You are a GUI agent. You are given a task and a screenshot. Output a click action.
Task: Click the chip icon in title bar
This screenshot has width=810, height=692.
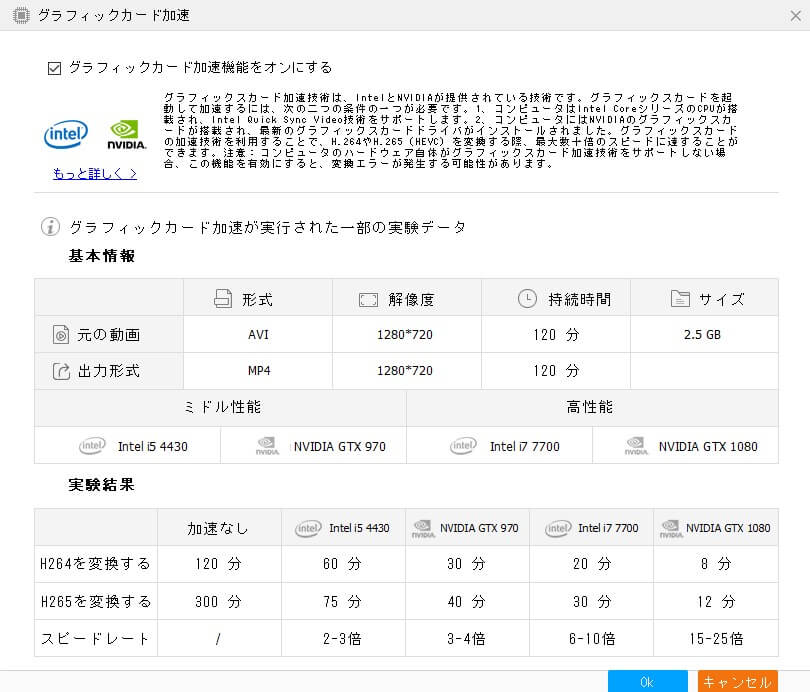(x=21, y=15)
